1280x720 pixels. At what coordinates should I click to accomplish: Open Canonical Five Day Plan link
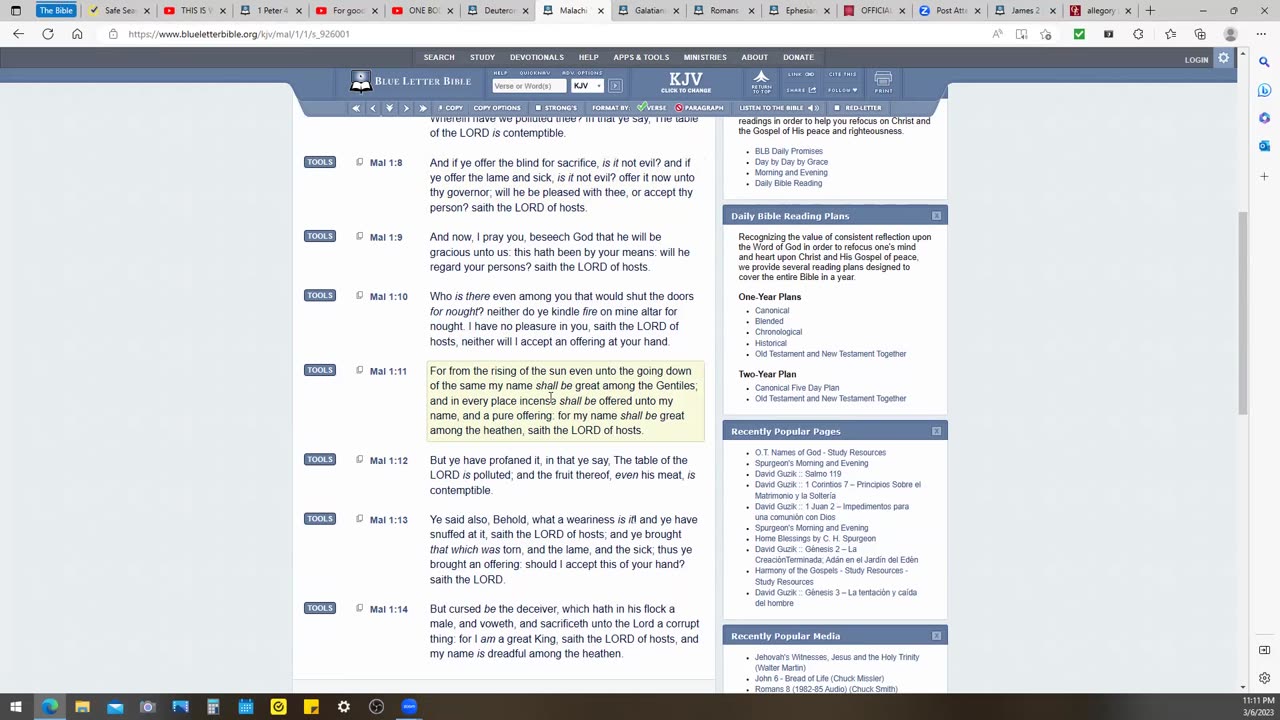(797, 388)
